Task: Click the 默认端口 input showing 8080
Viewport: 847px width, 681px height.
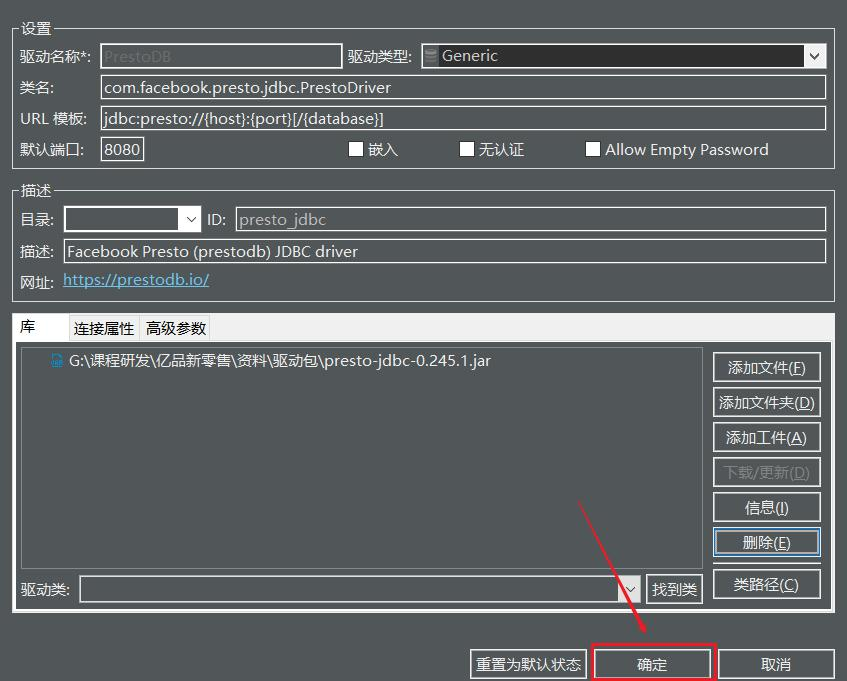Action: (x=121, y=148)
